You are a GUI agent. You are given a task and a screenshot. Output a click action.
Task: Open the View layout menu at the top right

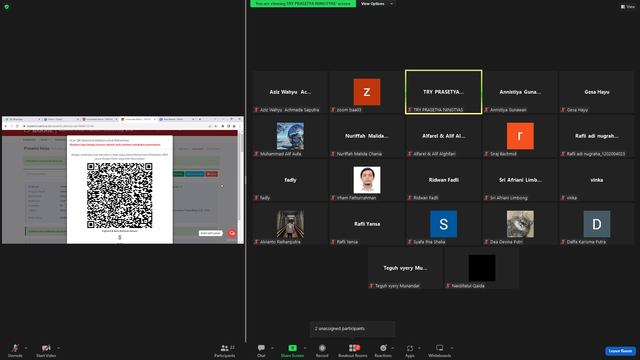(628, 7)
